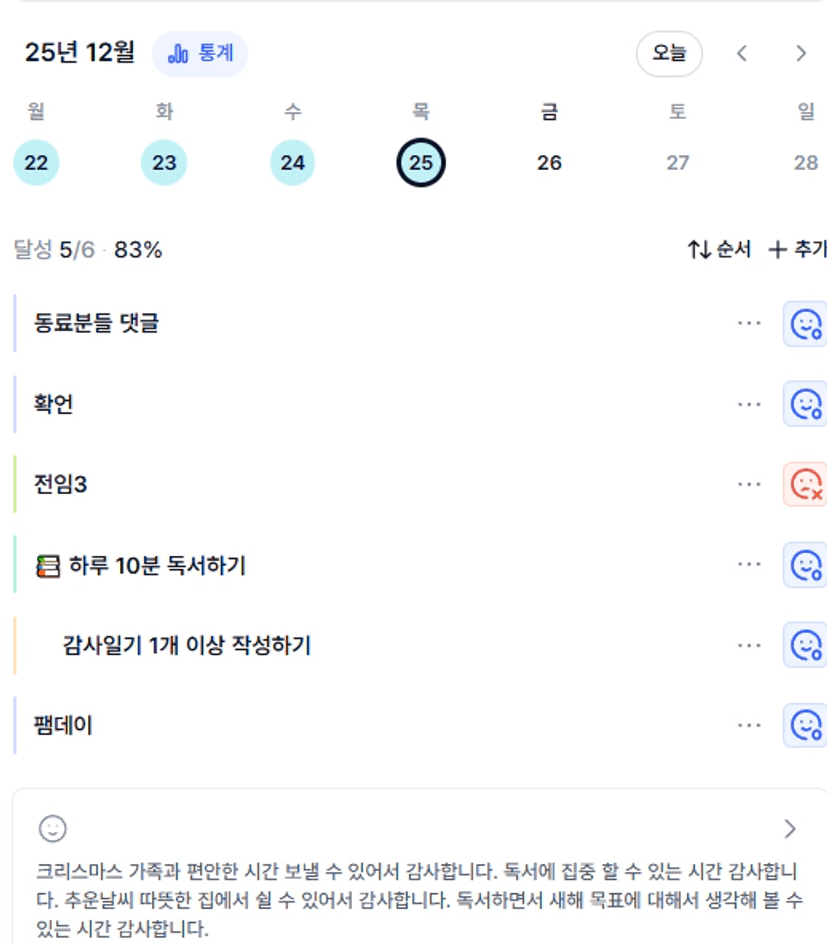Add a new habit with 추가
This screenshot has height=944, width=827.
click(x=797, y=250)
